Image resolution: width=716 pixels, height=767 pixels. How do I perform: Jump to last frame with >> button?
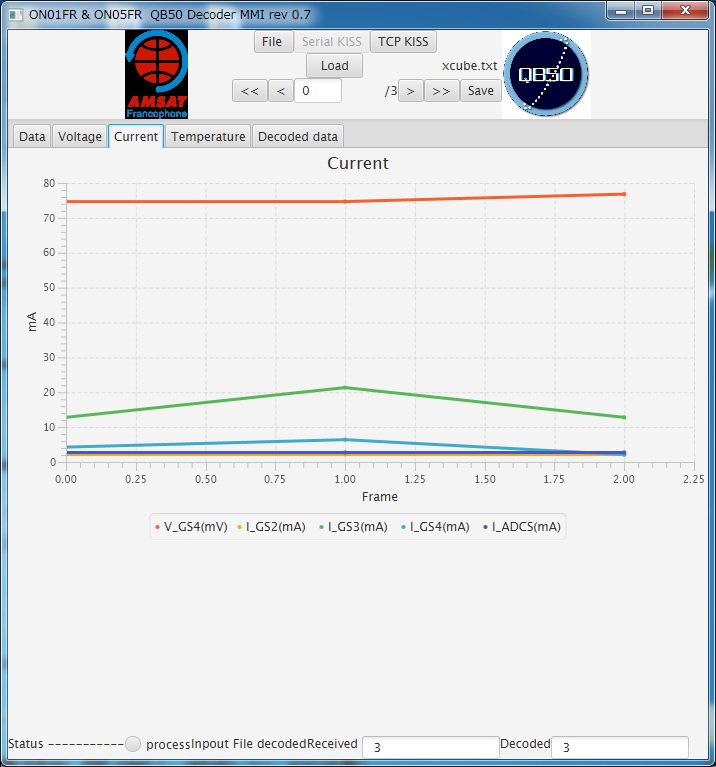(441, 91)
